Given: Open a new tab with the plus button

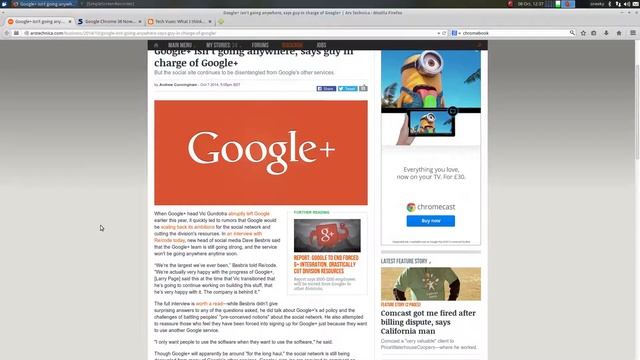Looking at the screenshot, I should pos(221,21).
